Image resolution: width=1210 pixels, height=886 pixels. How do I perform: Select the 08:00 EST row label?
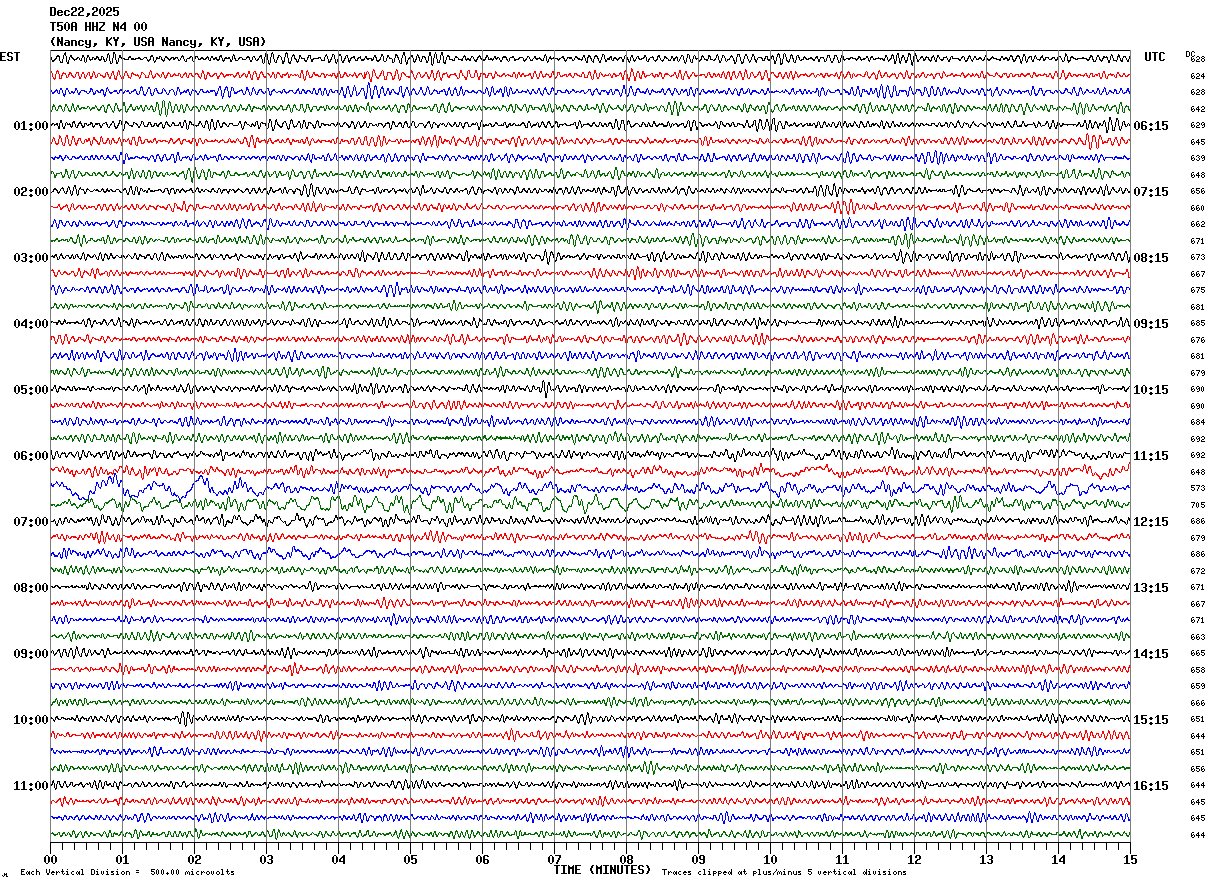pyautogui.click(x=31, y=588)
